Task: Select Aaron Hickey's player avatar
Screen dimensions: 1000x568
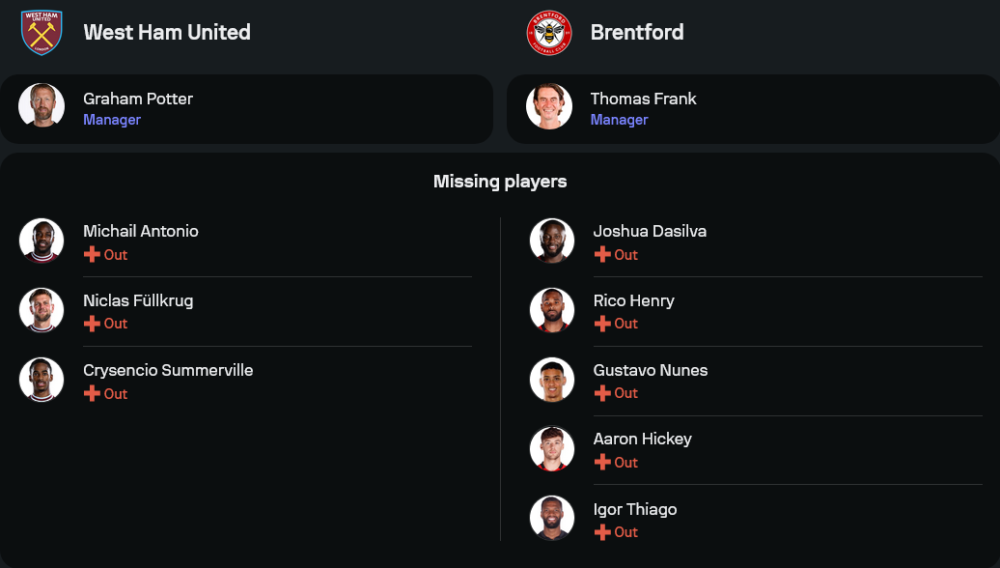Action: click(x=552, y=449)
